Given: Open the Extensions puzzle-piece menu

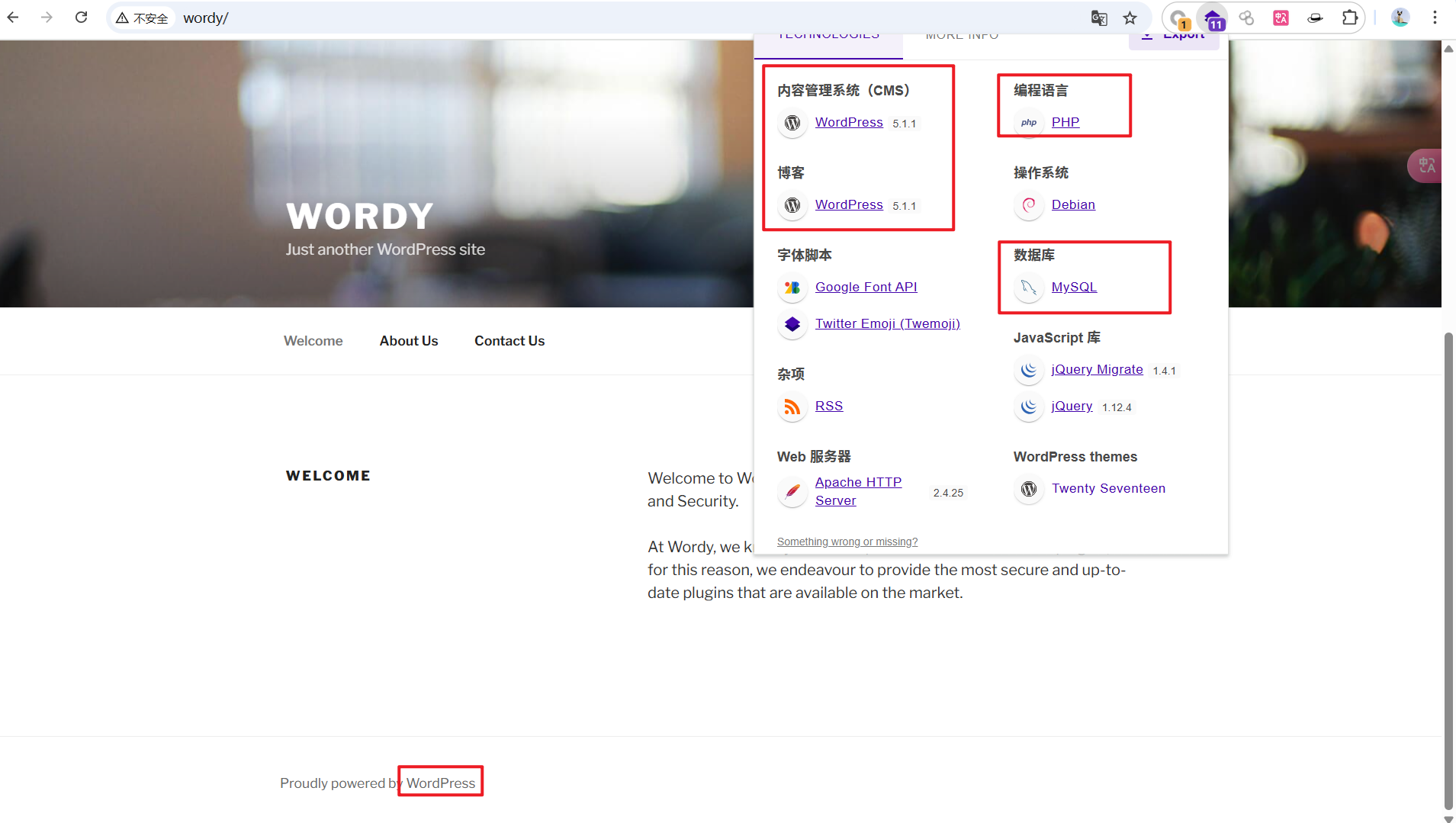Looking at the screenshot, I should click(1350, 18).
